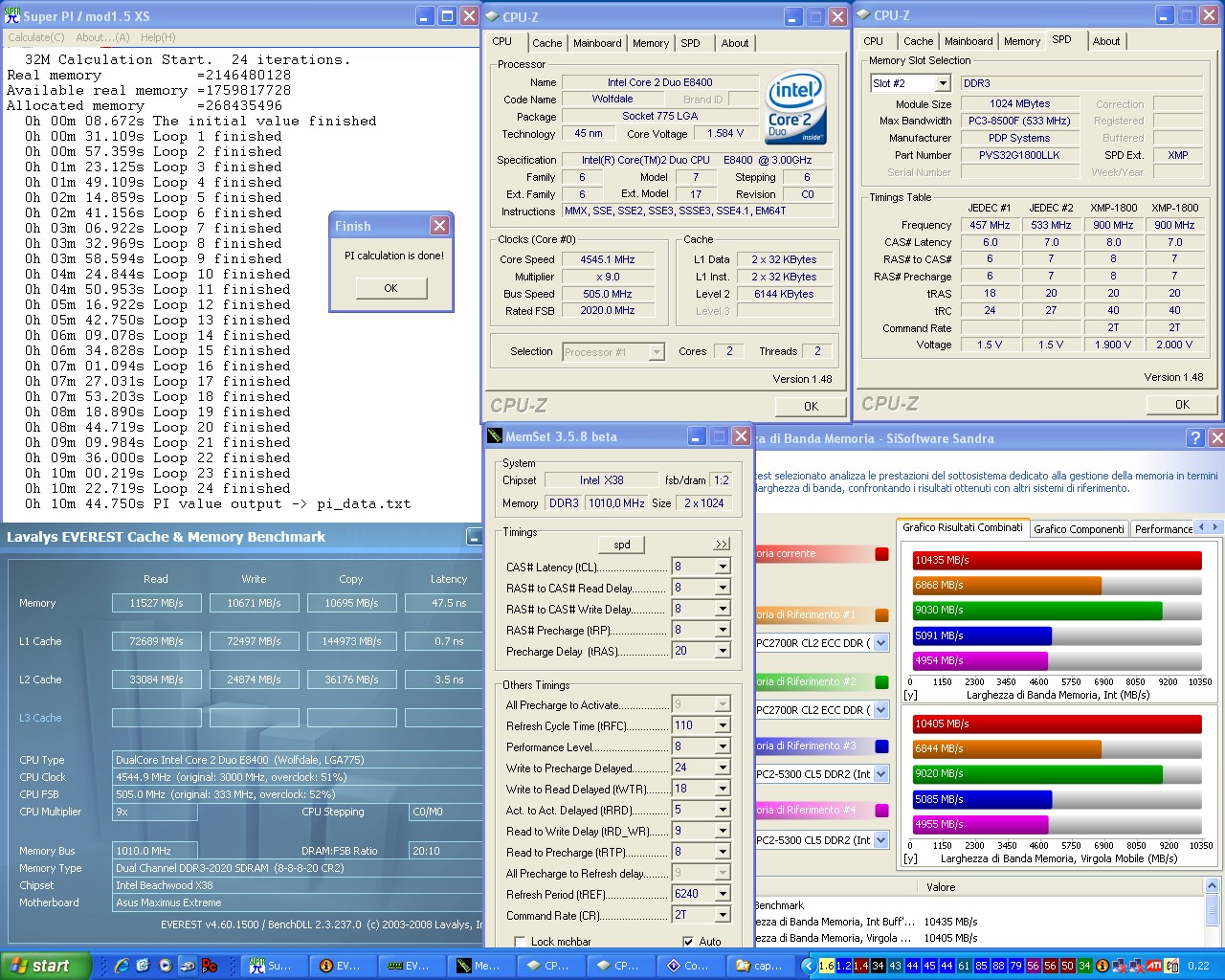The width and height of the screenshot is (1225, 980).
Task: Open the Calculate(C) menu in Super PI
Action: (x=36, y=37)
